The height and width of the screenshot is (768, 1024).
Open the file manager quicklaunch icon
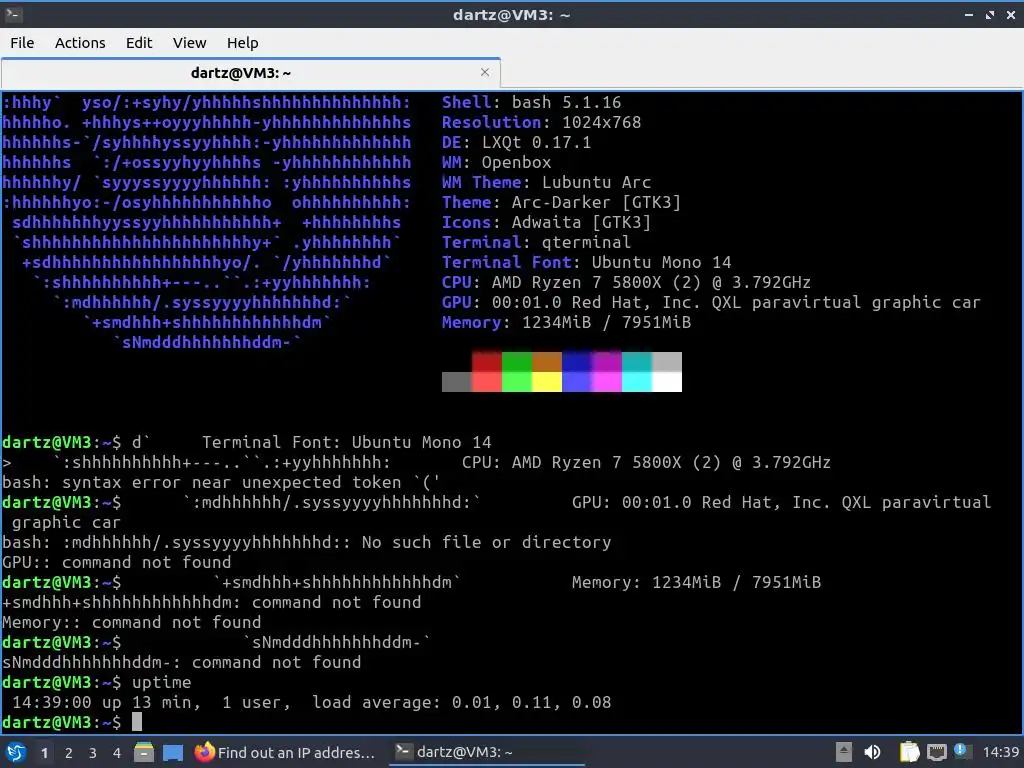[144, 752]
